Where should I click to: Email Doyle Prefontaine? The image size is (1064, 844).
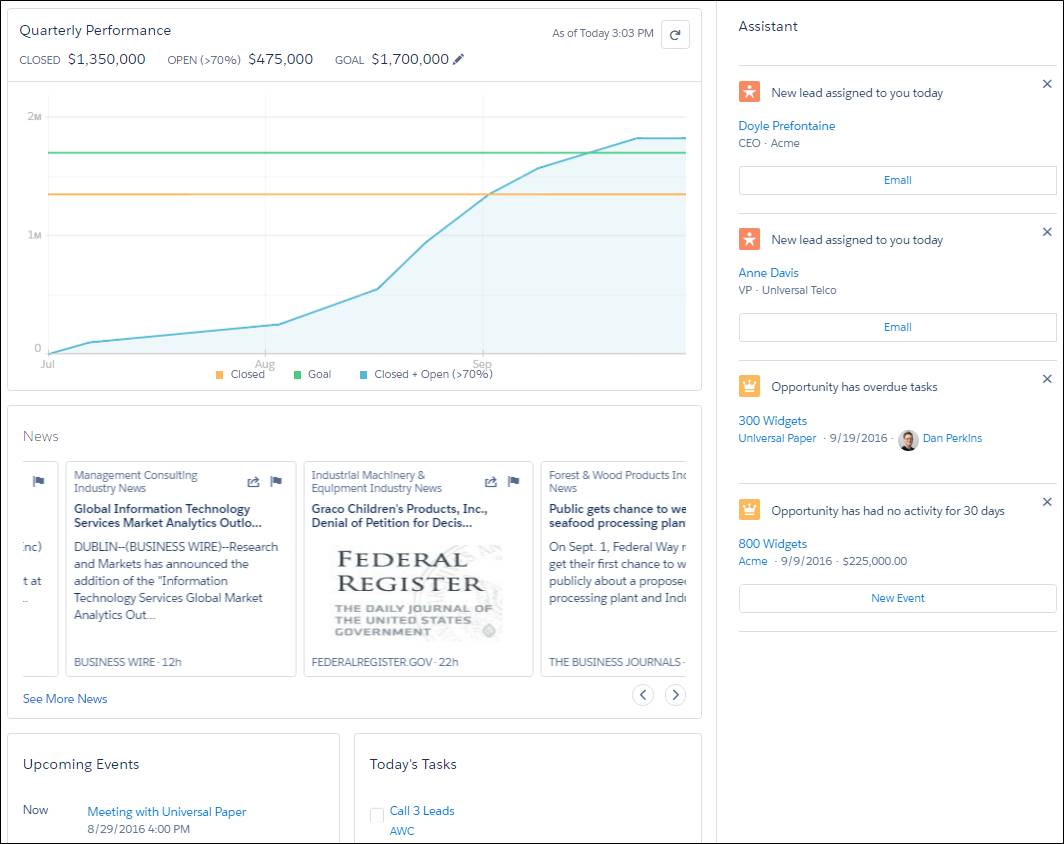coord(897,180)
